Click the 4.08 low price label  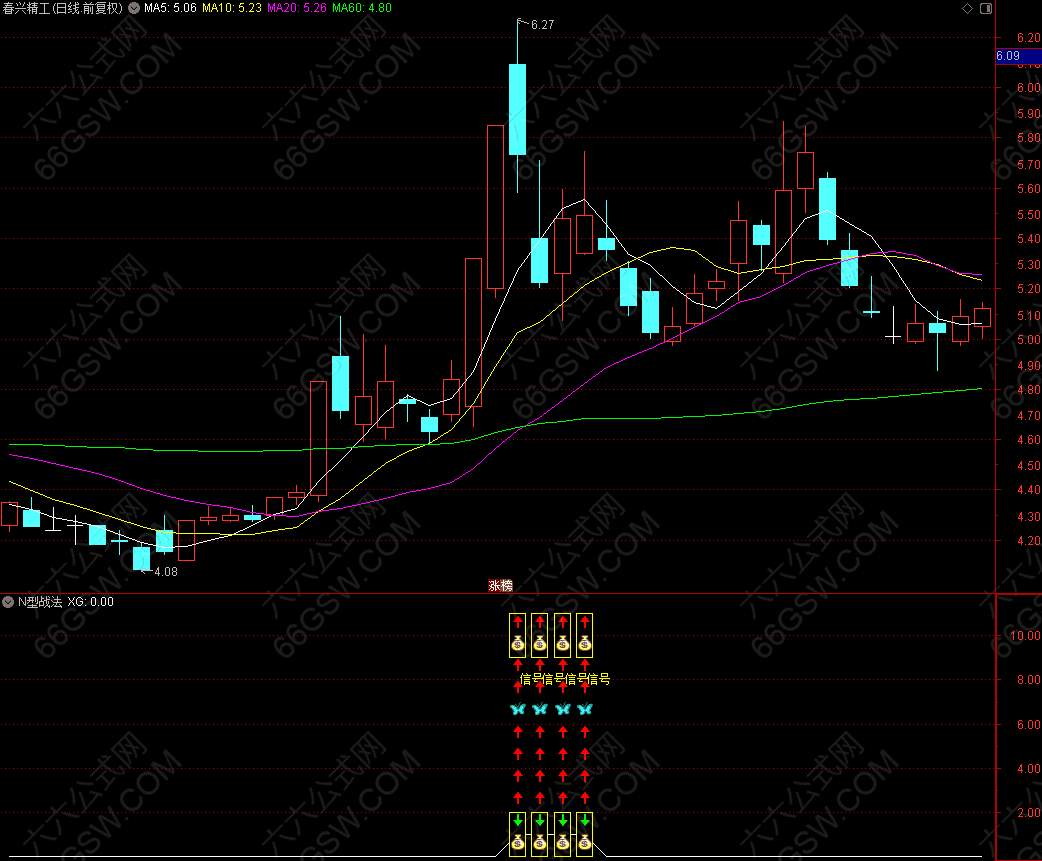click(165, 571)
